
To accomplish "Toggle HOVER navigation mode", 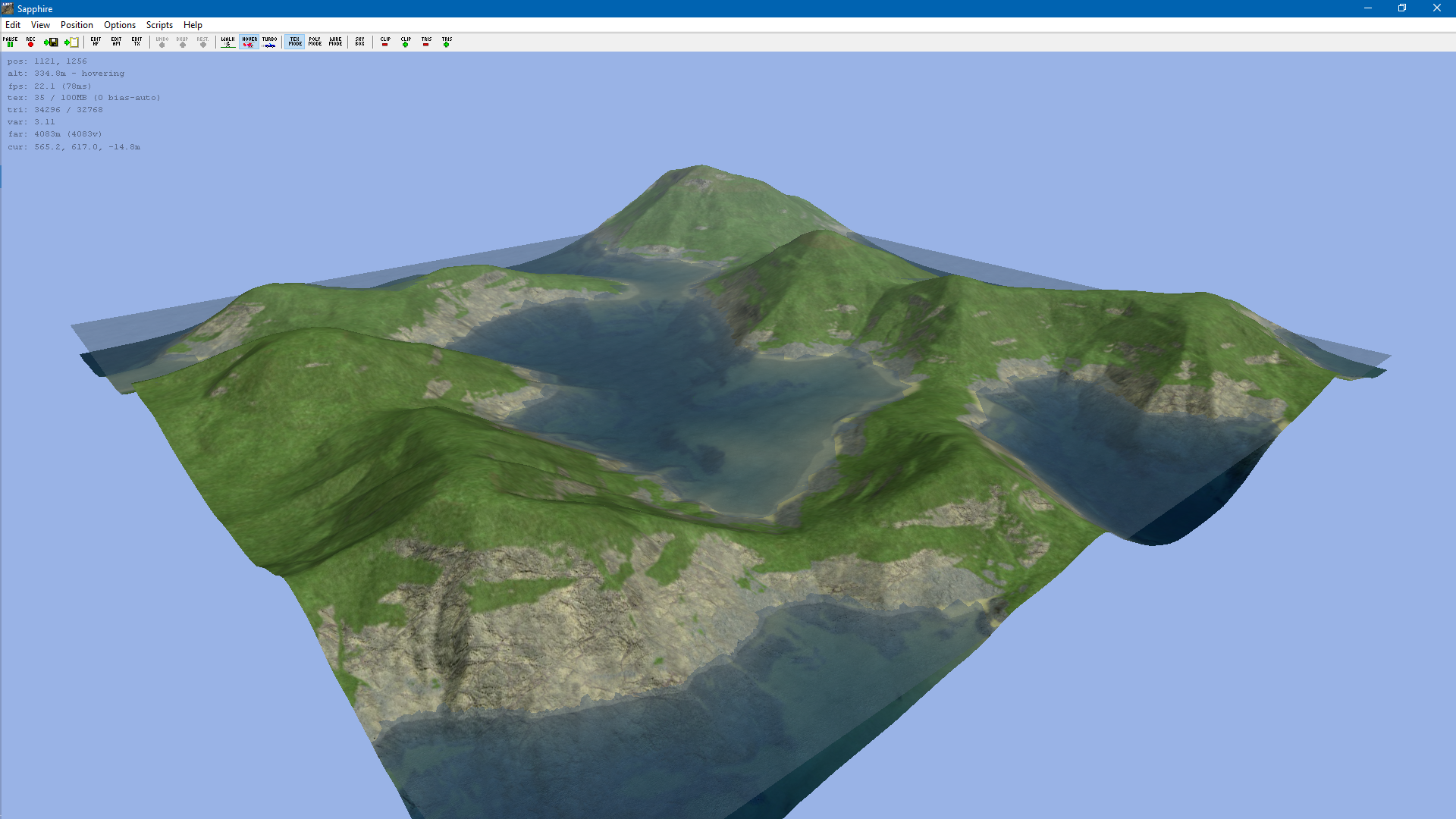I will [x=249, y=42].
